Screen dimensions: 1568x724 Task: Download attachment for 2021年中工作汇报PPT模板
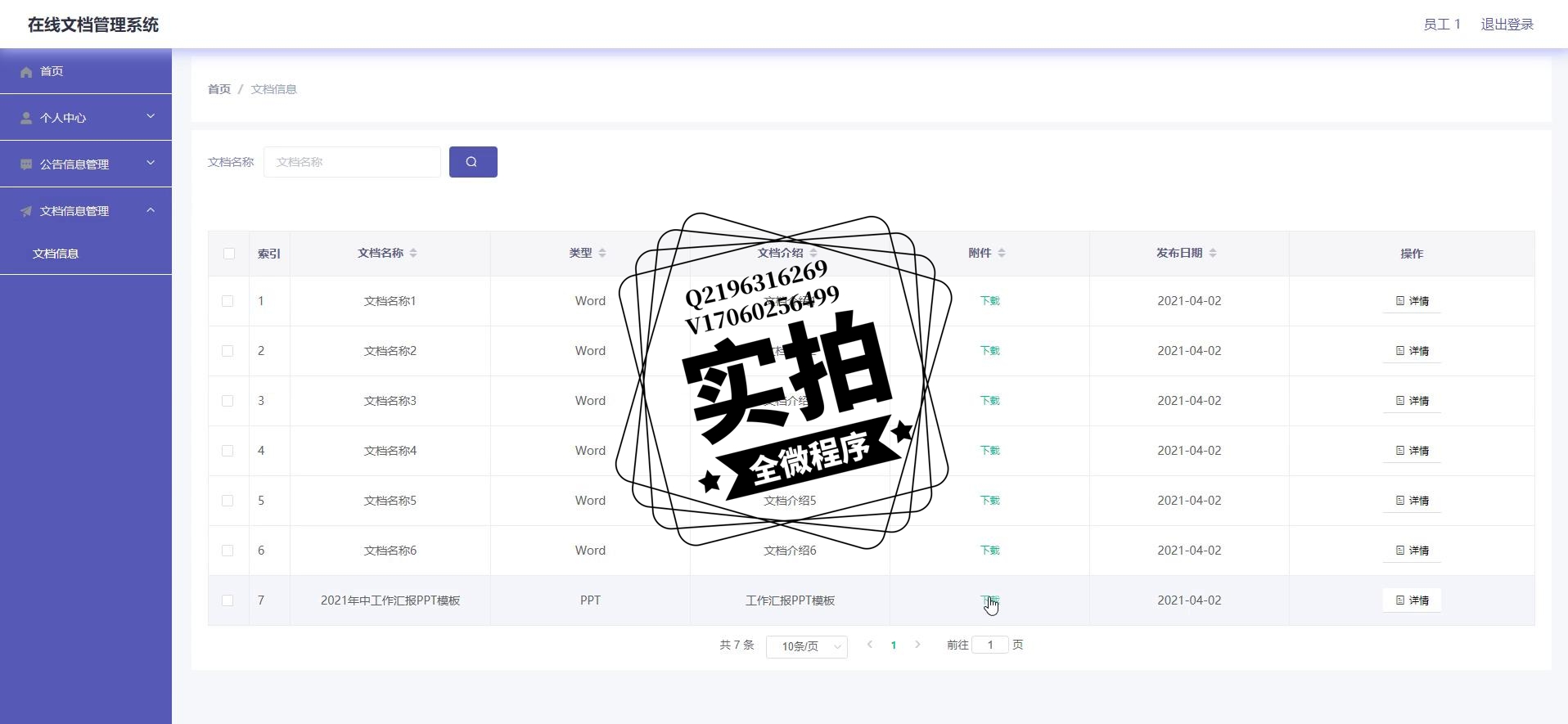coord(989,600)
